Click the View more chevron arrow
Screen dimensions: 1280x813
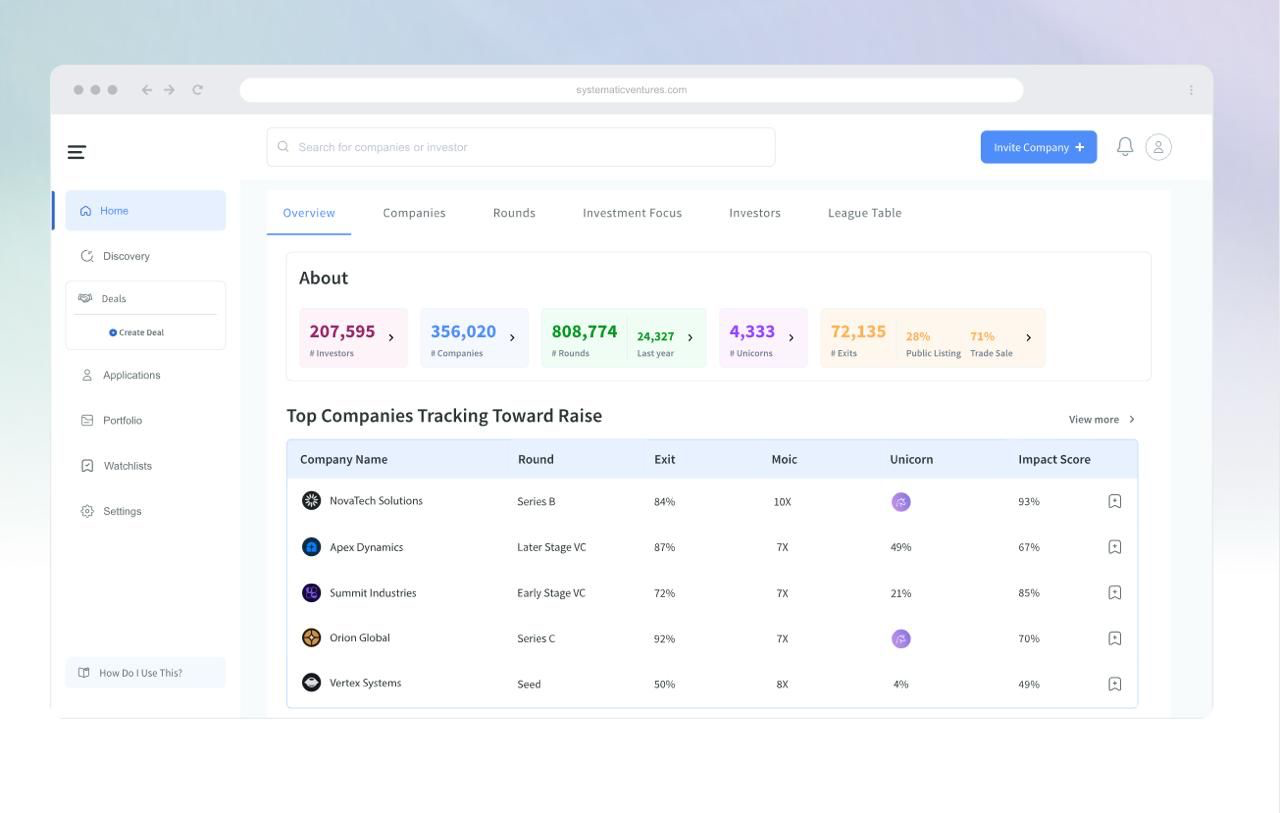[x=1132, y=420]
